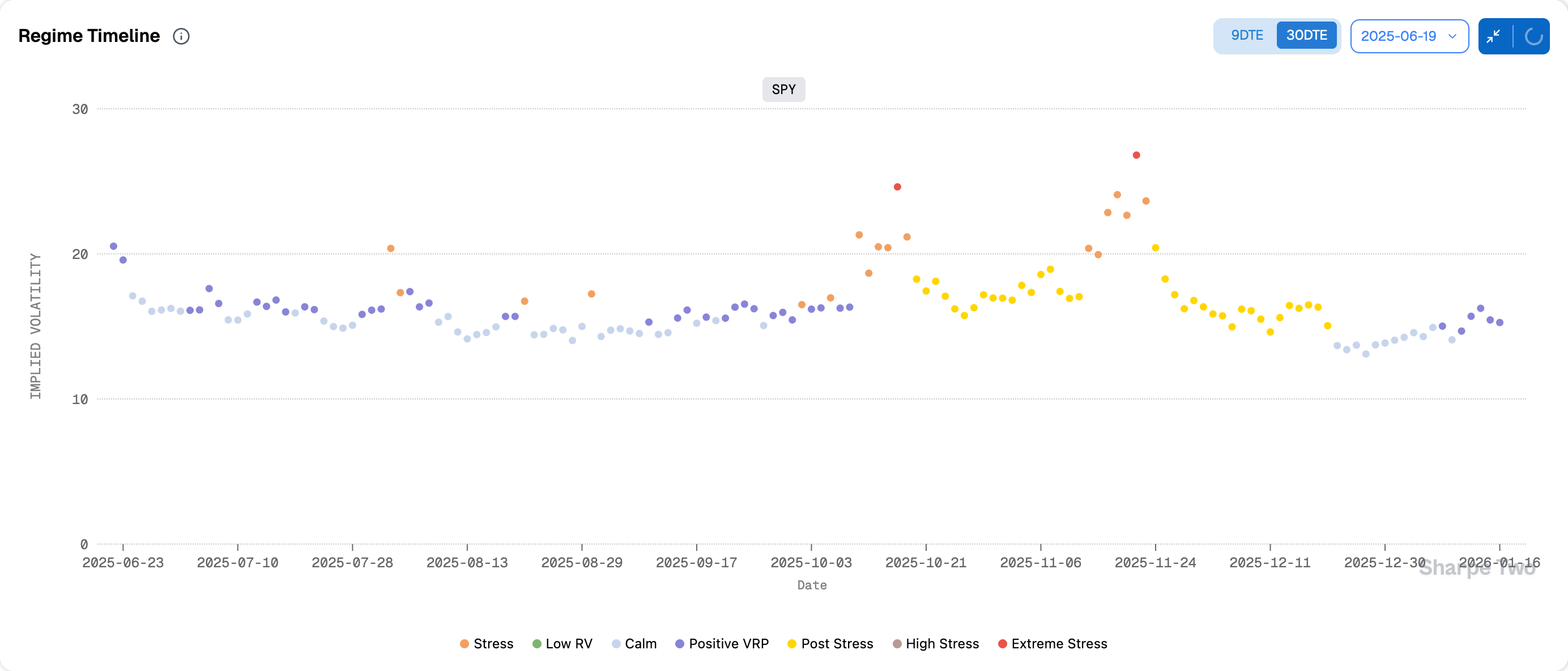Screen dimensions: 1568x671
Task: Hide the Calm series via legend
Action: click(634, 644)
